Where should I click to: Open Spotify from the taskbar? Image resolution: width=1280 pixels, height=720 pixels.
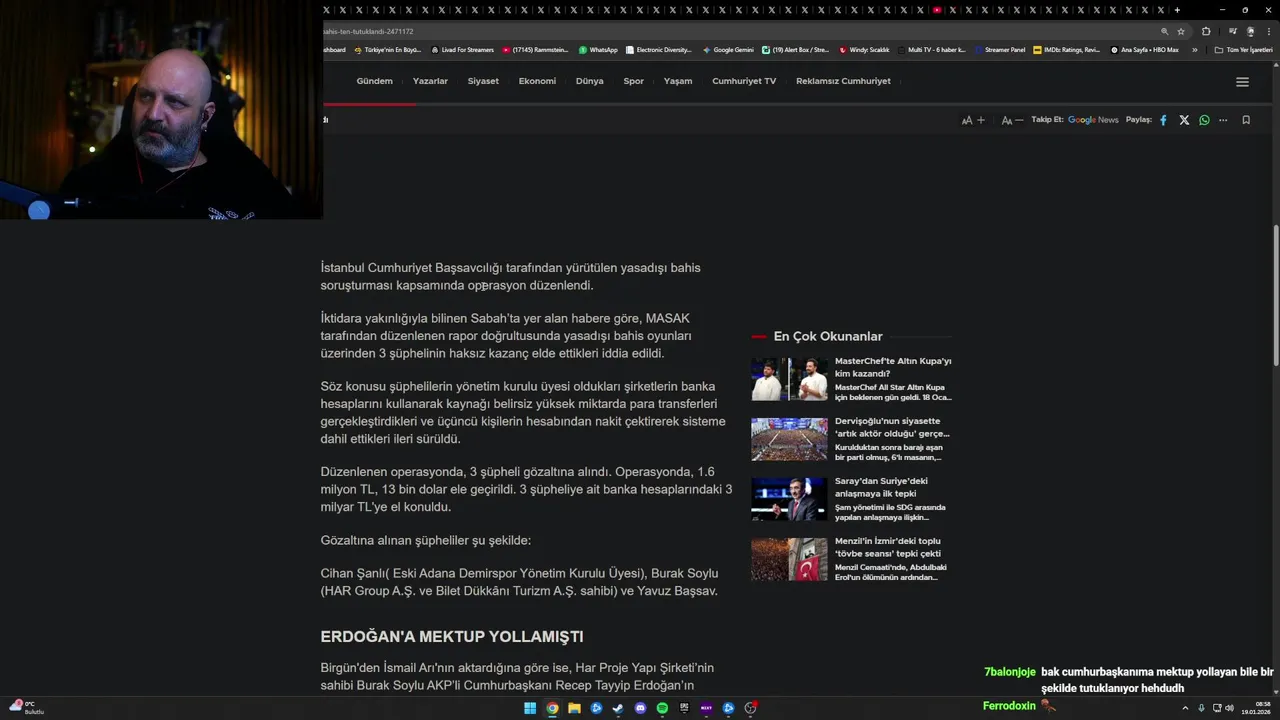tap(662, 708)
